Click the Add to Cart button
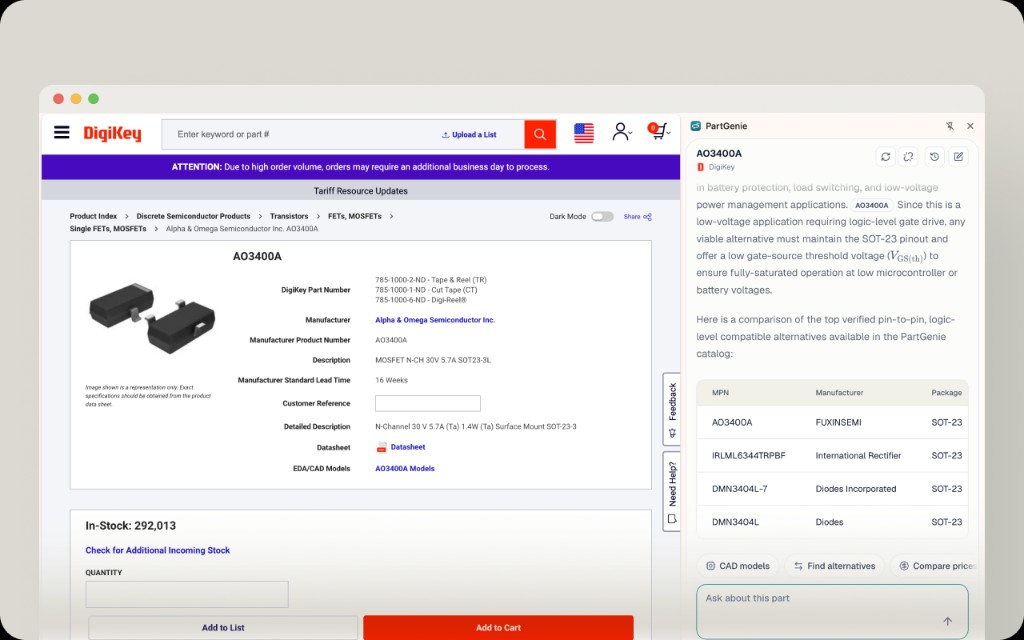Image resolution: width=1024 pixels, height=640 pixels. (x=498, y=628)
